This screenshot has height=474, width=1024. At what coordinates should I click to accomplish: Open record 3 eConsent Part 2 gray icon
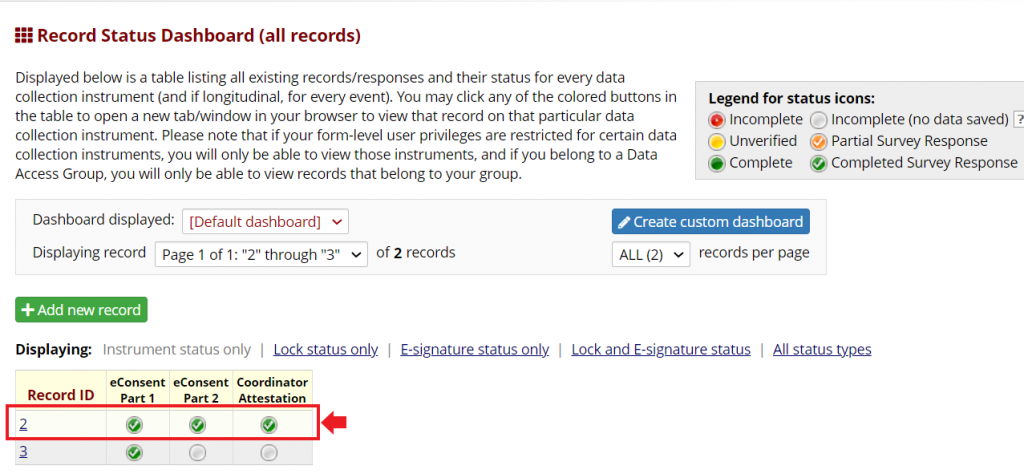201,452
